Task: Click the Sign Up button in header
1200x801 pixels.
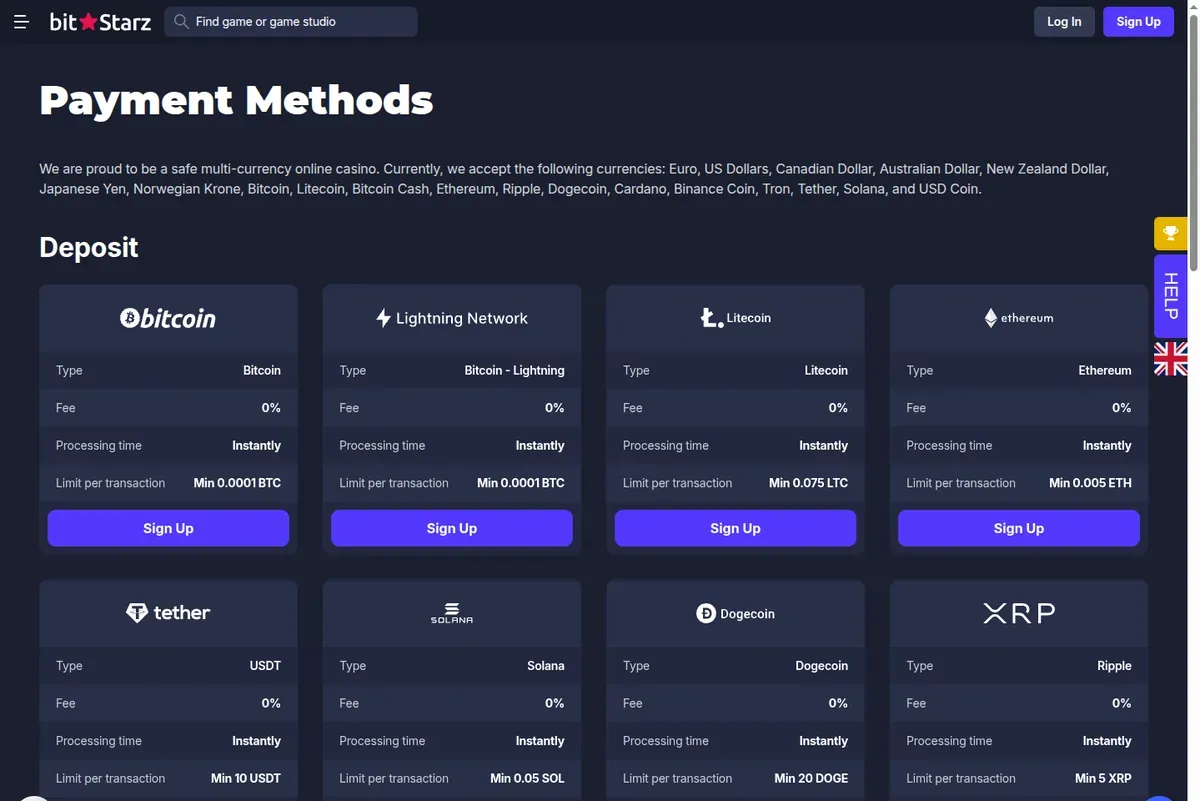Action: [1138, 22]
